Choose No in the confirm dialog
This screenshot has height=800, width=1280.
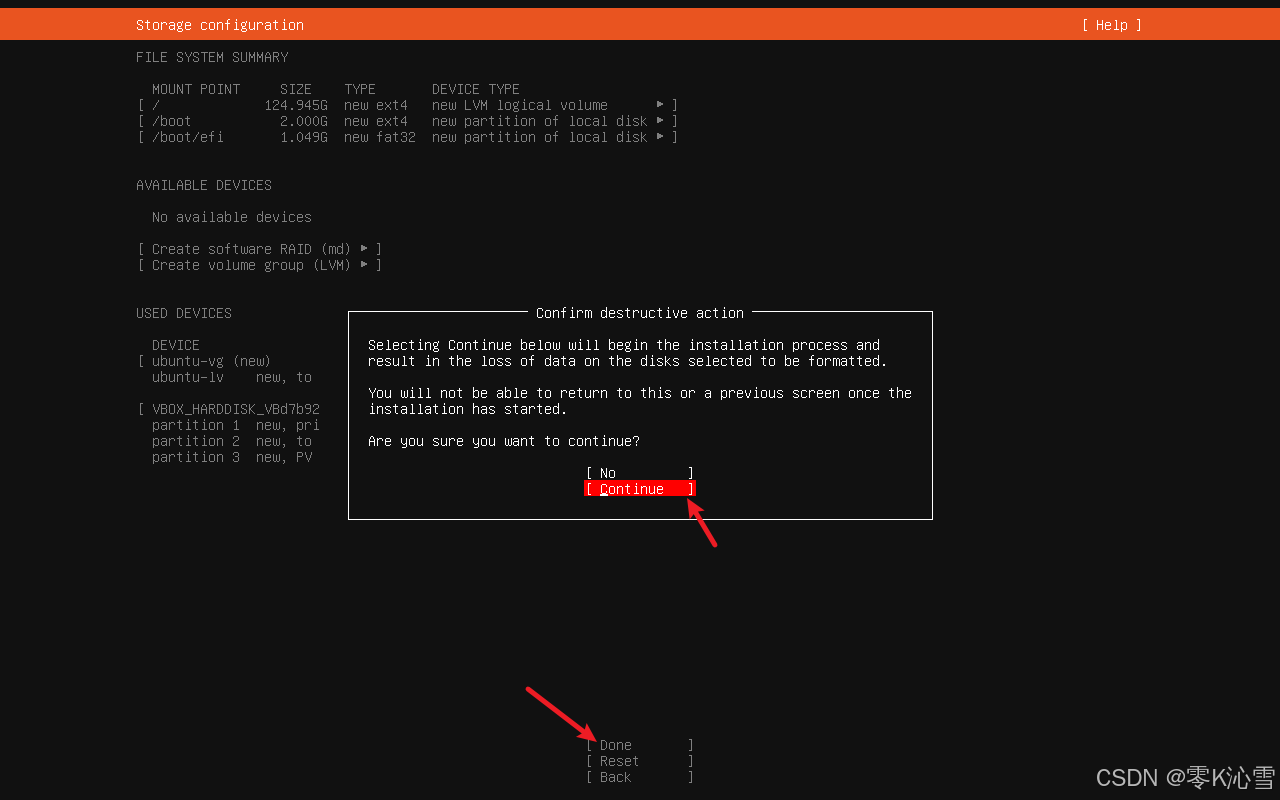click(x=640, y=473)
